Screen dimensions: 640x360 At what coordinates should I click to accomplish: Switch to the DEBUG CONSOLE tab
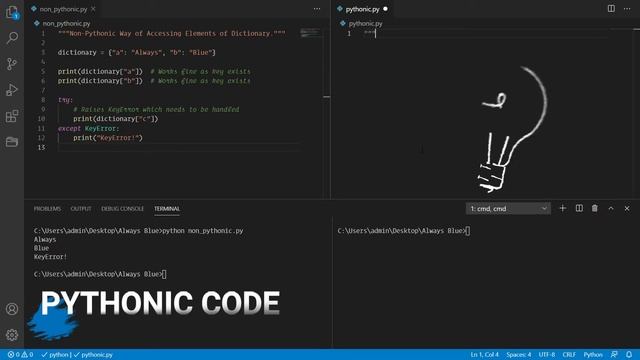pos(122,209)
